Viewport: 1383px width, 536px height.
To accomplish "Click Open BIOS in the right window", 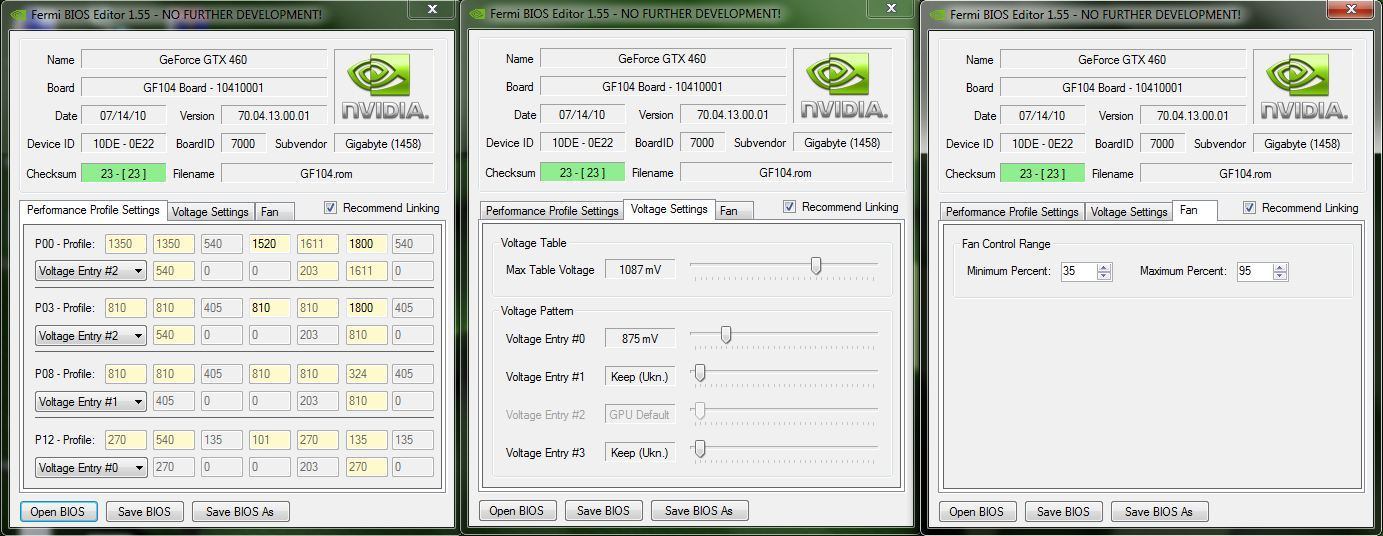I will click(x=977, y=511).
